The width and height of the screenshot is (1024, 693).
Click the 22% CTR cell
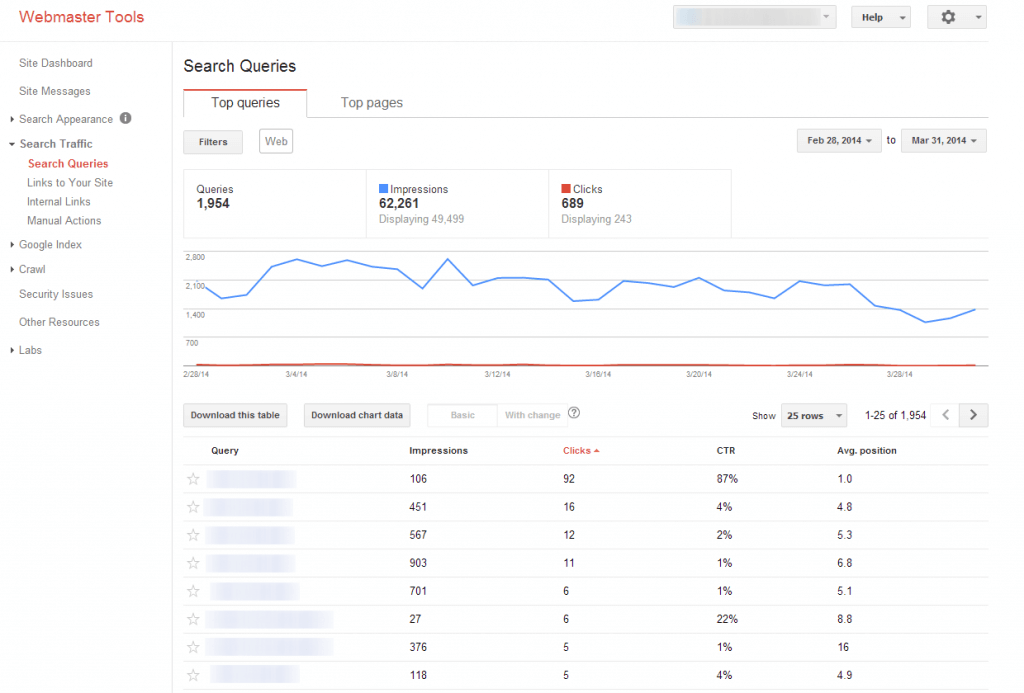727,619
